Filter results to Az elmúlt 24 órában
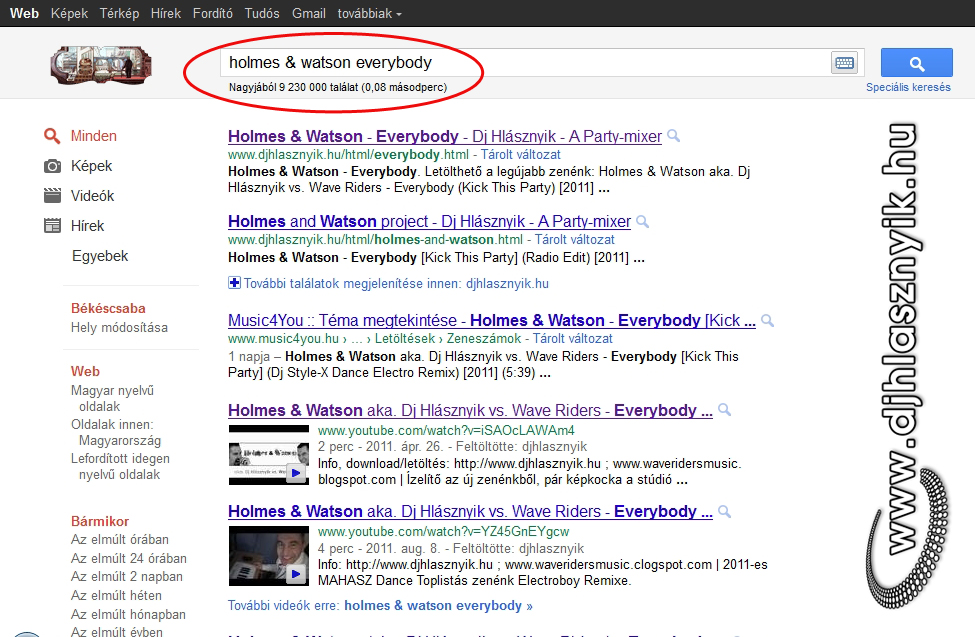The height and width of the screenshot is (637, 975). click(129, 559)
